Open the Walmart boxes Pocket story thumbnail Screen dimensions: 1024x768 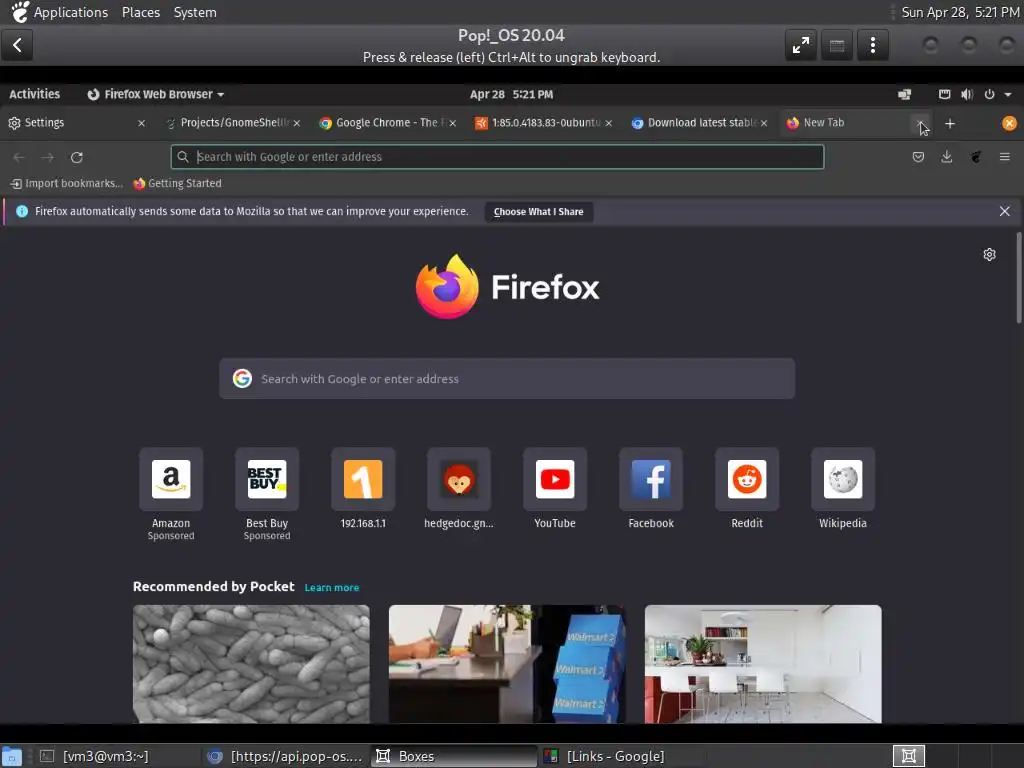click(x=507, y=664)
